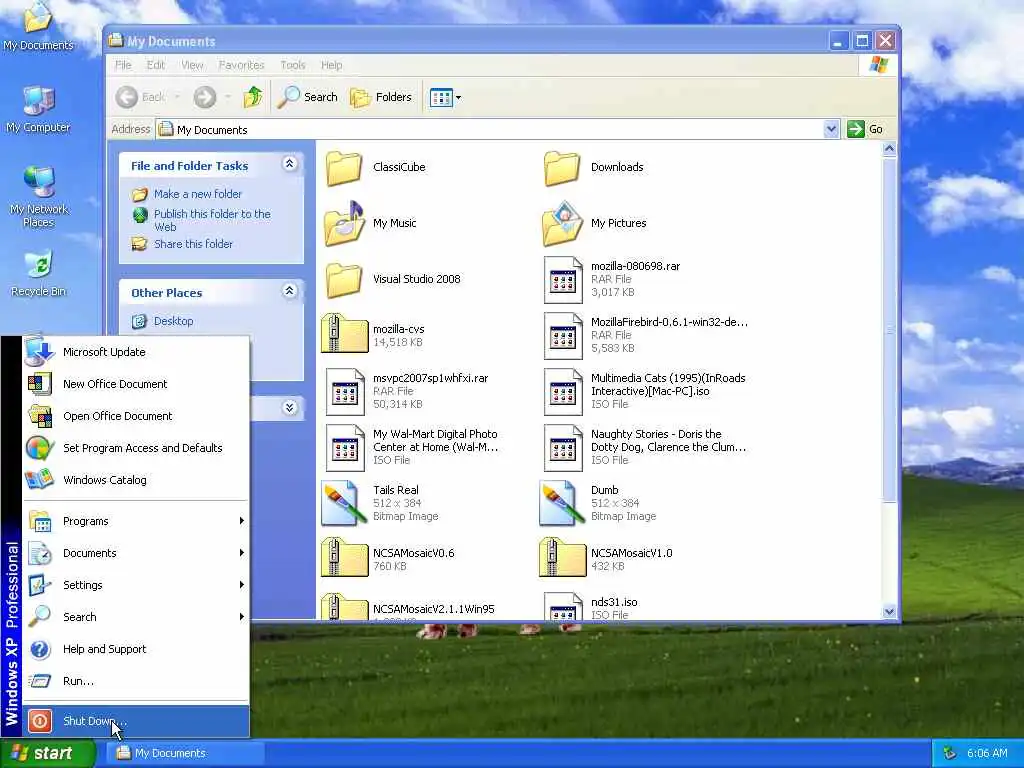
Task: Click the Go button next to address bar
Action: pyautogui.click(x=865, y=129)
